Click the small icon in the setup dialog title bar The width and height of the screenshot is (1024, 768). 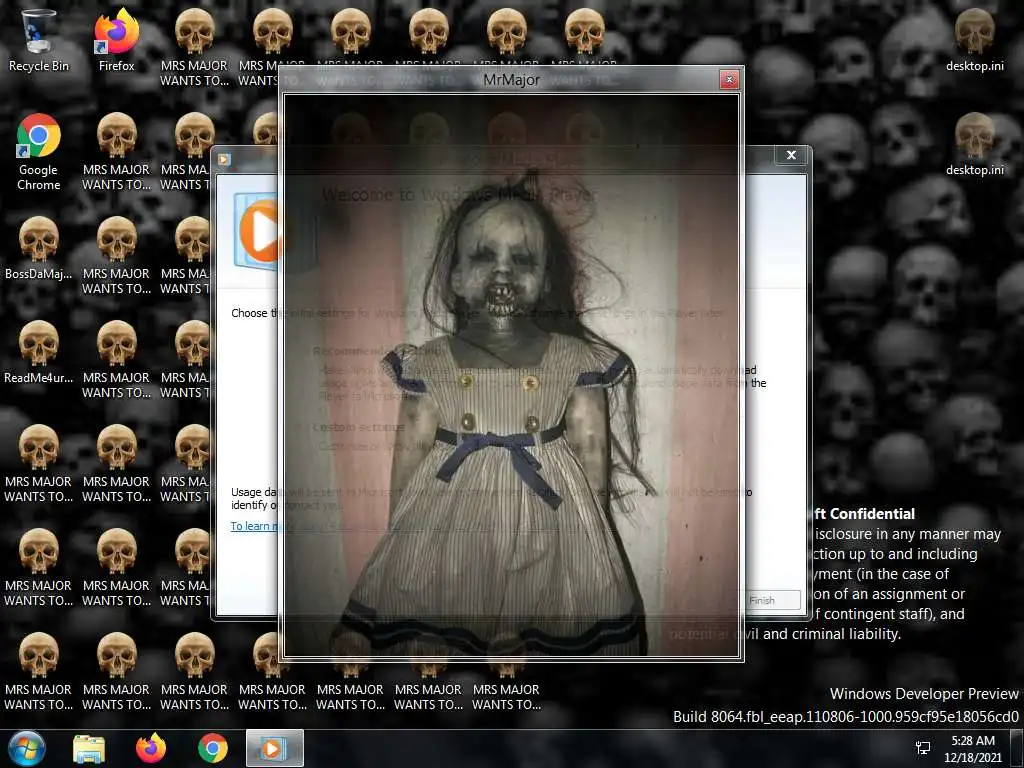[224, 159]
